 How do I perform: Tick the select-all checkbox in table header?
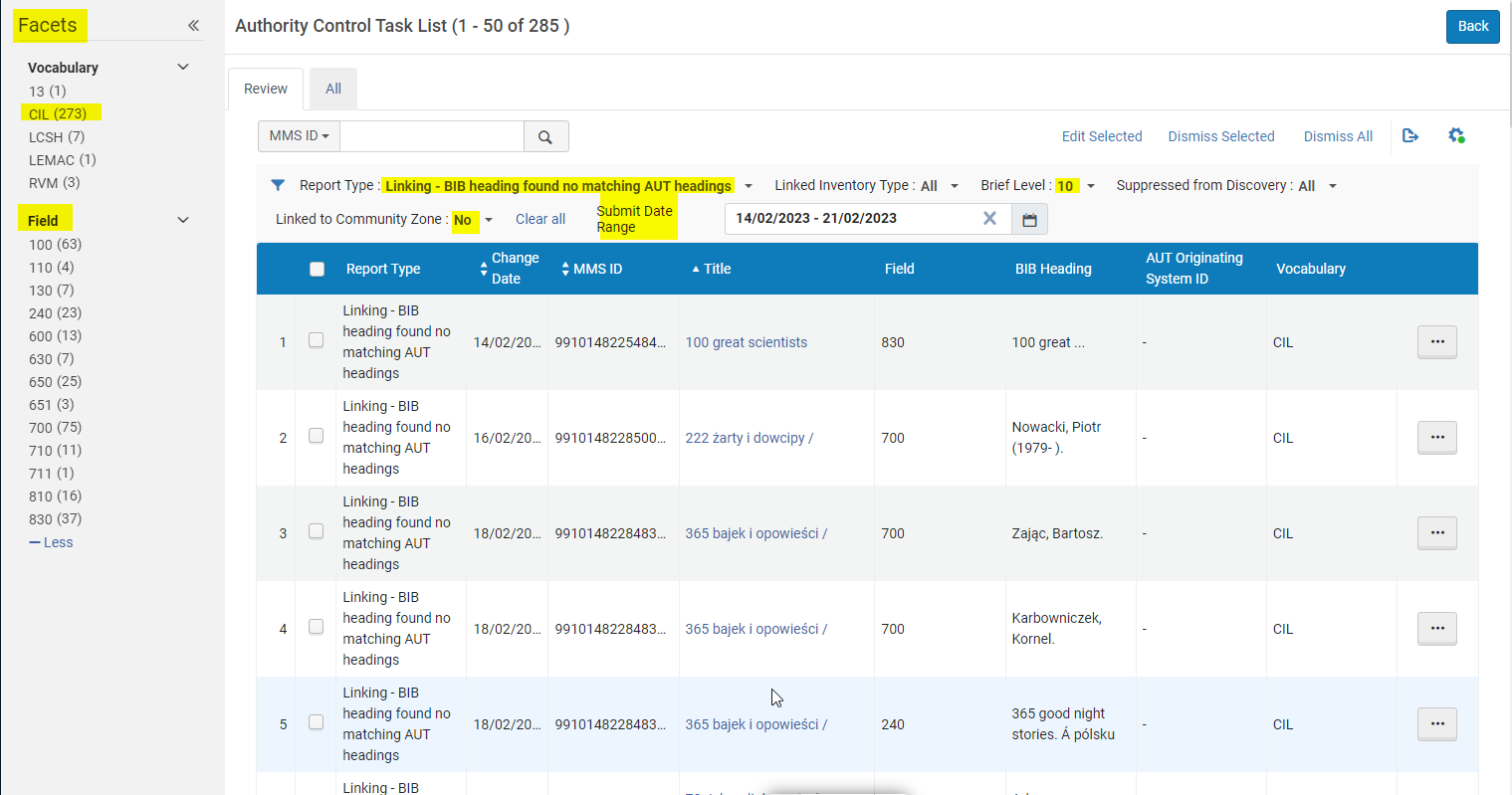point(317,269)
